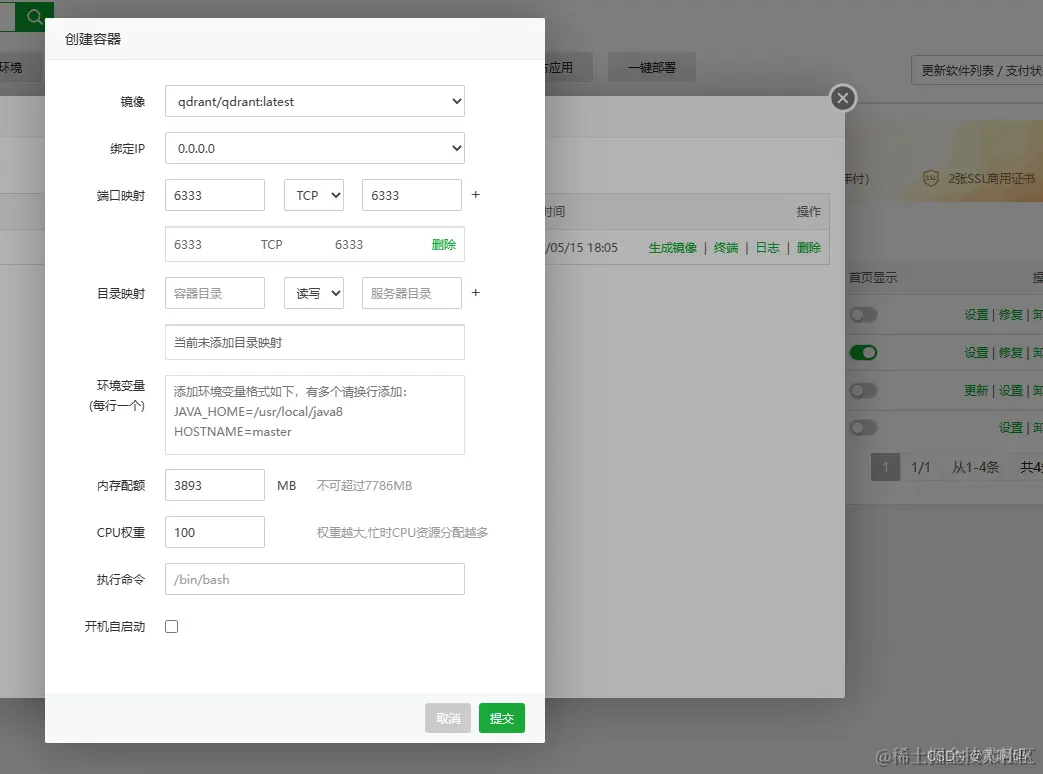This screenshot has height=774, width=1043.
Task: Enable the 开机自启动 checkbox
Action: [172, 626]
